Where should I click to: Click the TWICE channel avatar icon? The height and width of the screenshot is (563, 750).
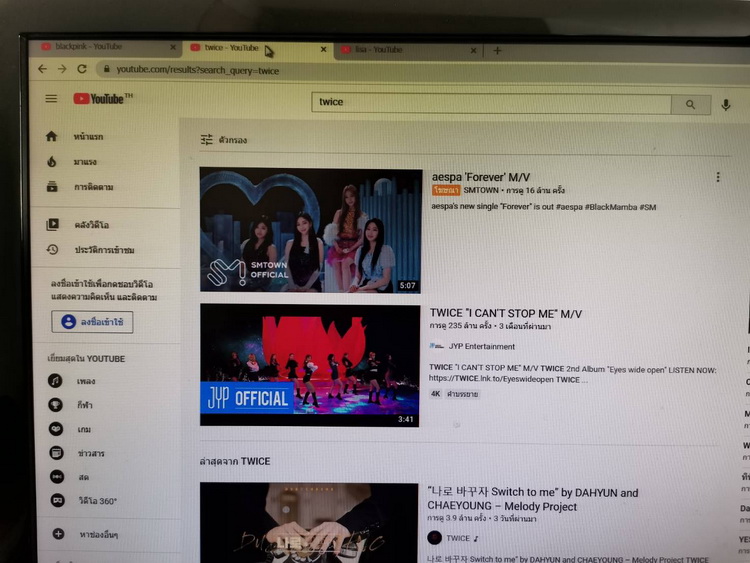[434, 538]
